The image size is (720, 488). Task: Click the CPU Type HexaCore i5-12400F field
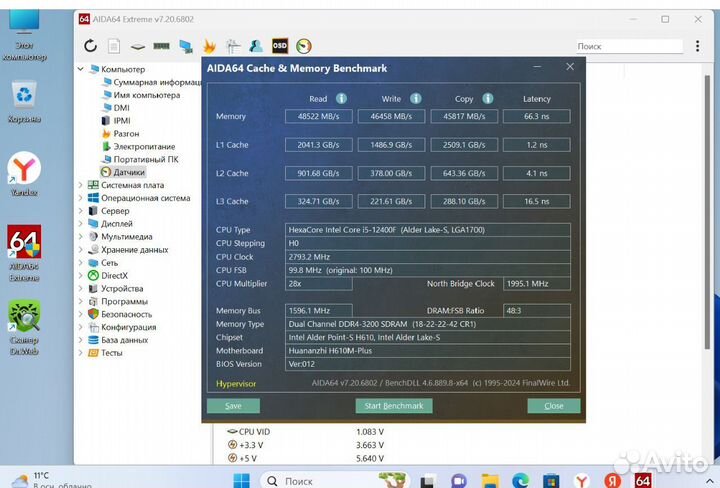click(428, 230)
